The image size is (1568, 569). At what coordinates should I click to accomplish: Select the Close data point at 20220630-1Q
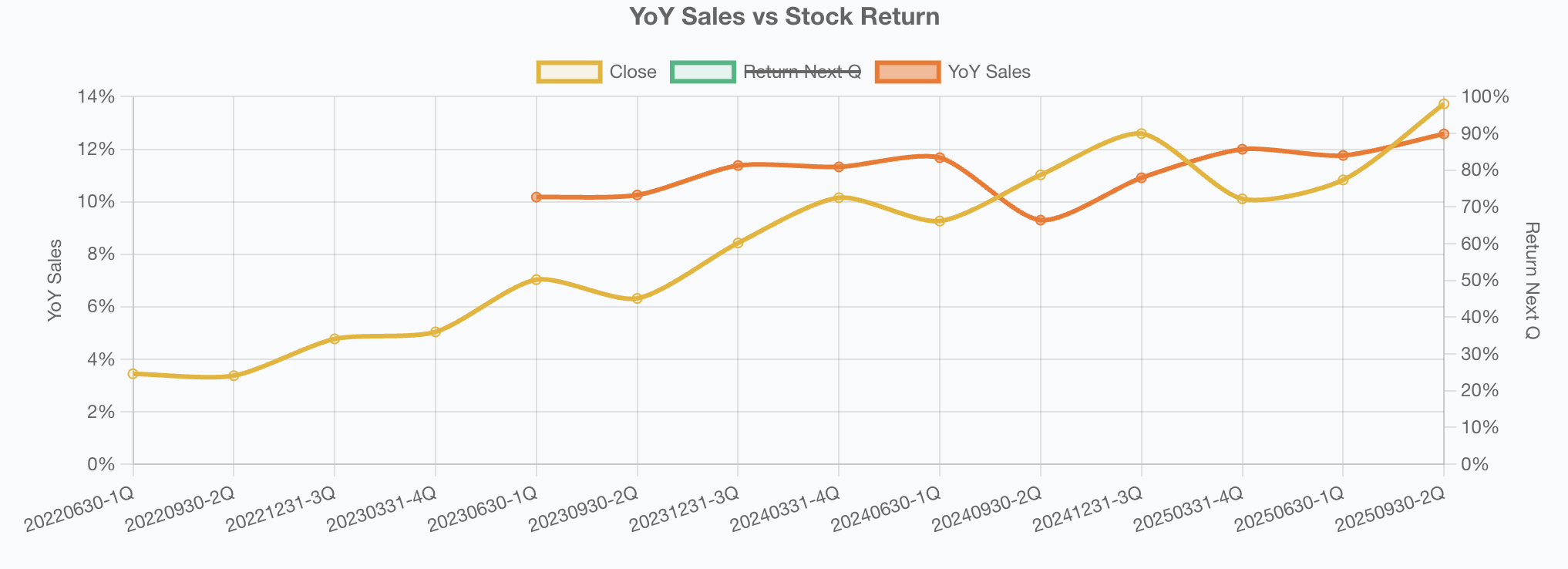133,374
